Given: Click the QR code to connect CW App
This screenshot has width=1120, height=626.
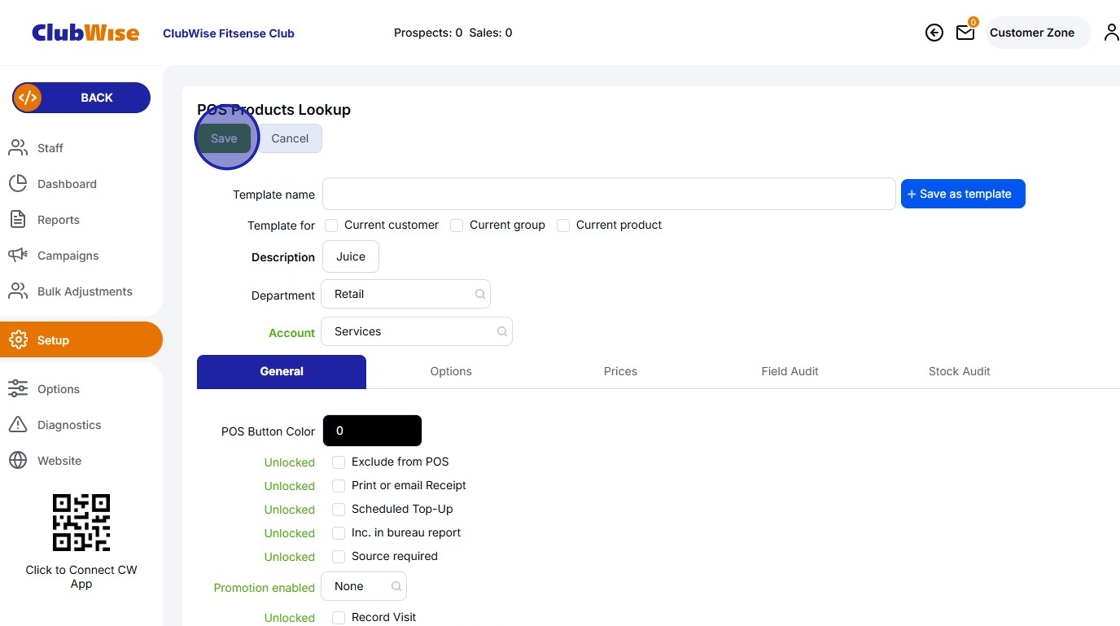Looking at the screenshot, I should (x=81, y=522).
